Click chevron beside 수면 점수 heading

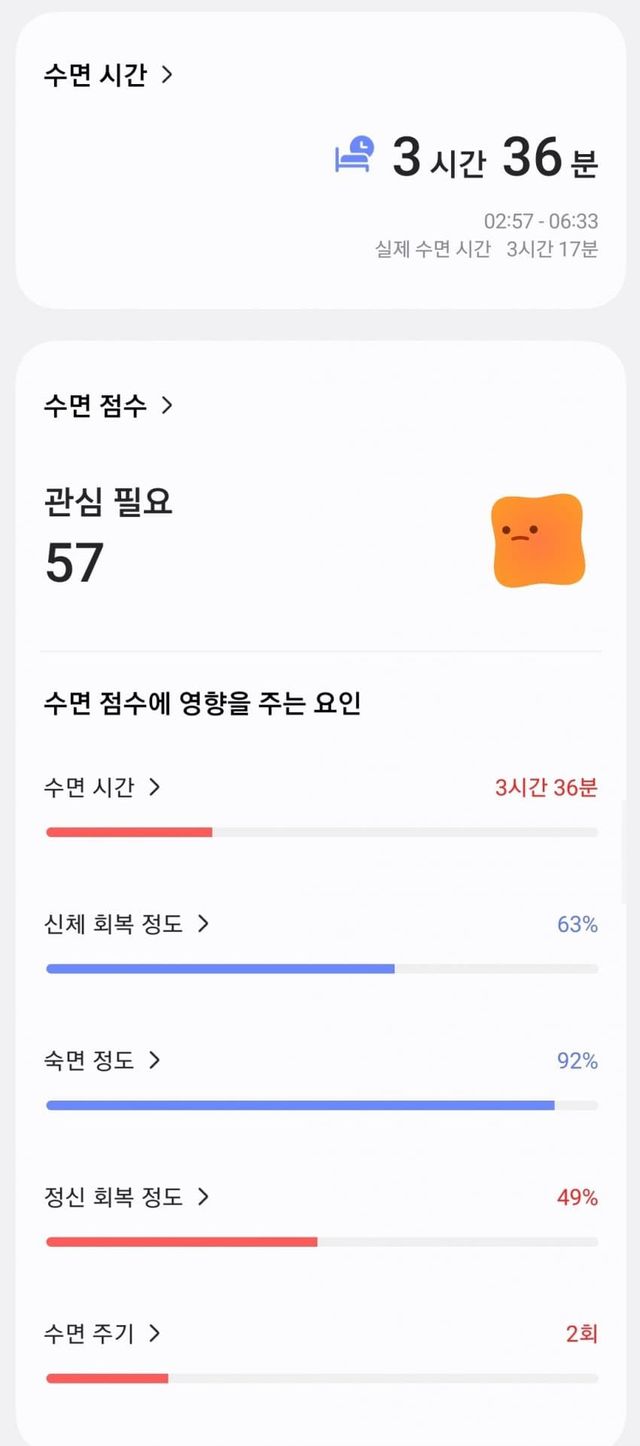tap(167, 405)
